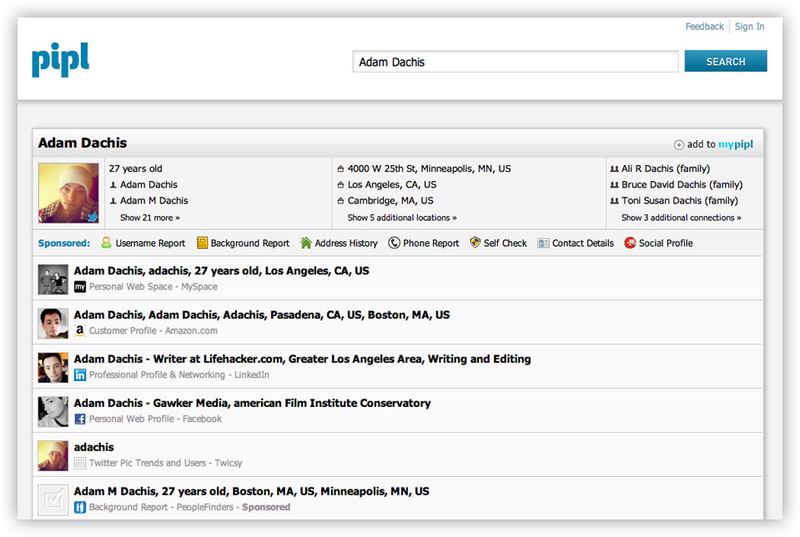The image size is (800, 537).
Task: Click the Username Report person icon
Action: point(106,243)
